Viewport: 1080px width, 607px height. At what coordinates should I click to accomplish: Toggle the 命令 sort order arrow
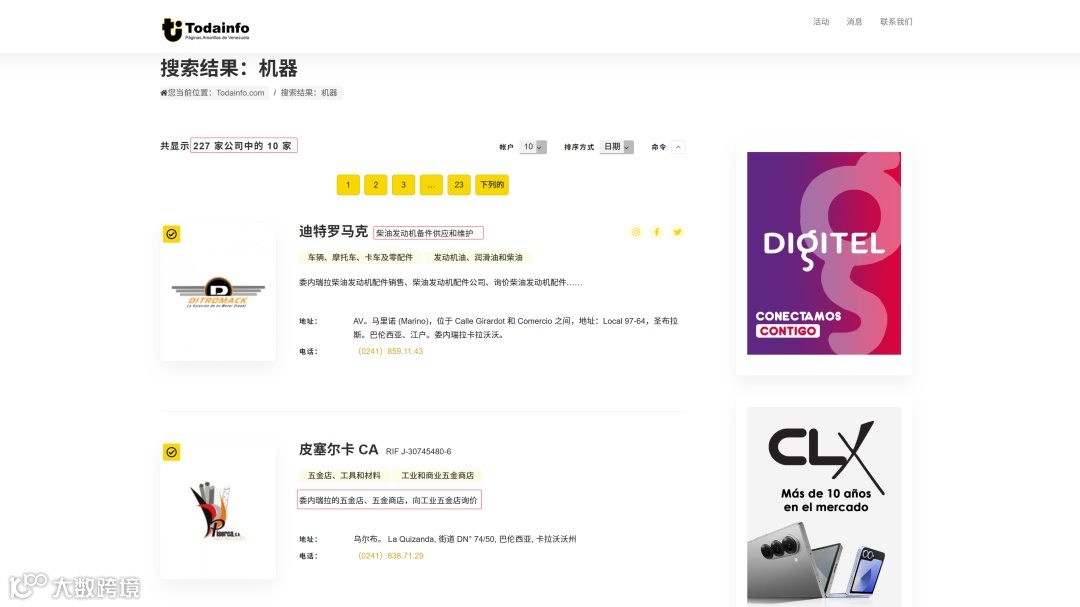point(678,147)
